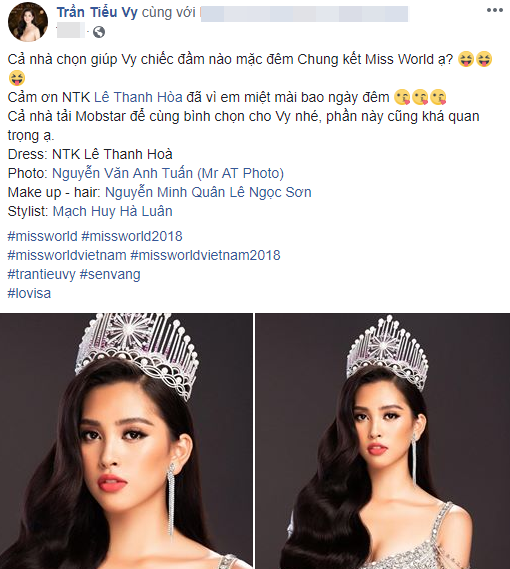Open Lê Thanh Hòa tagged profile link
Image resolution: width=510 pixels, height=569 pixels.
[138, 97]
